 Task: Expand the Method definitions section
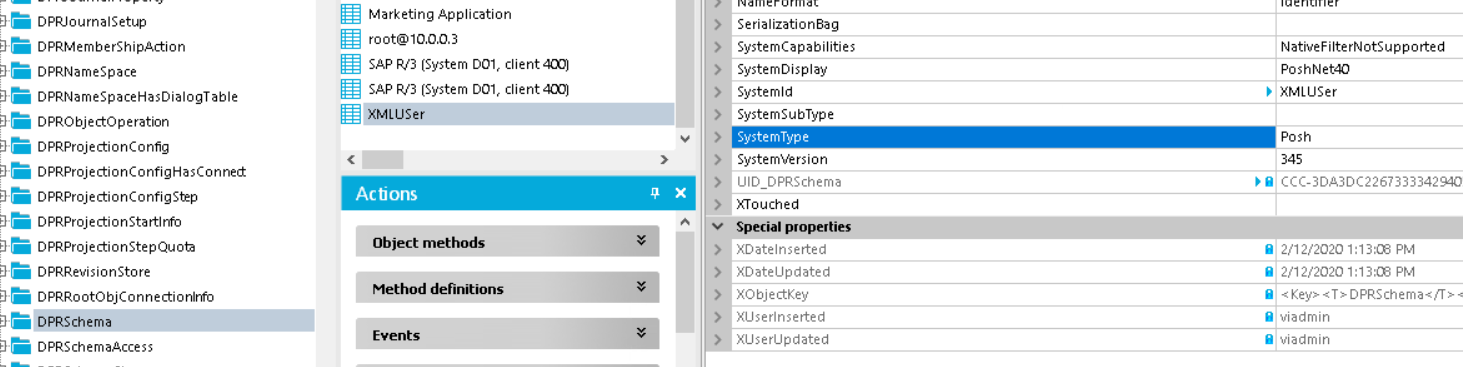pyautogui.click(x=641, y=288)
